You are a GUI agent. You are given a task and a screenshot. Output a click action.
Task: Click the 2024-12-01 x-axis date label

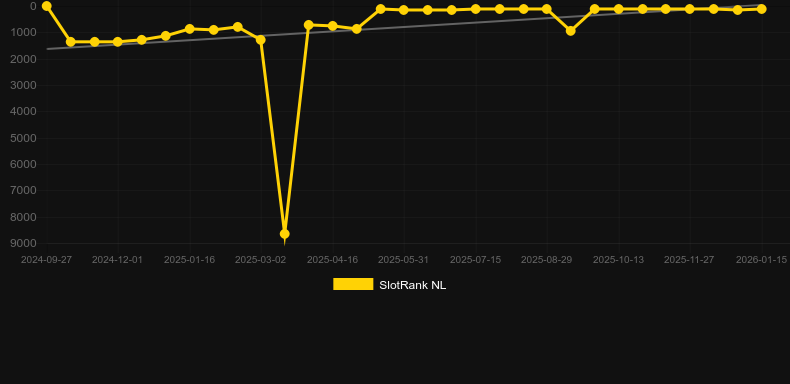tap(117, 260)
